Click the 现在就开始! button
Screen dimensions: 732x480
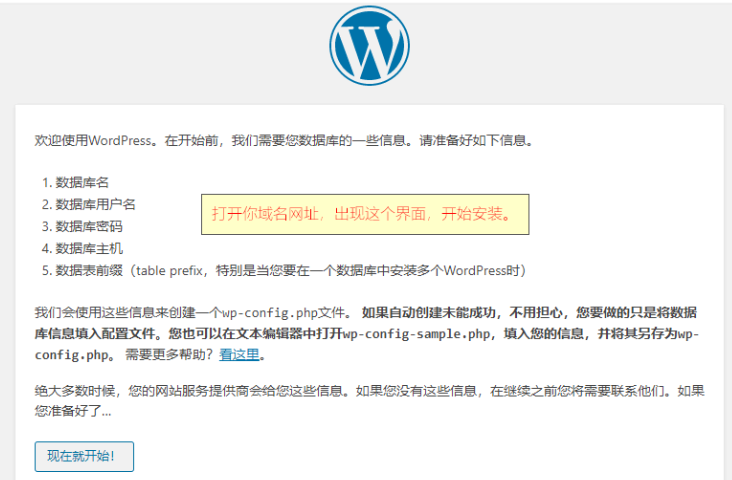(84, 456)
